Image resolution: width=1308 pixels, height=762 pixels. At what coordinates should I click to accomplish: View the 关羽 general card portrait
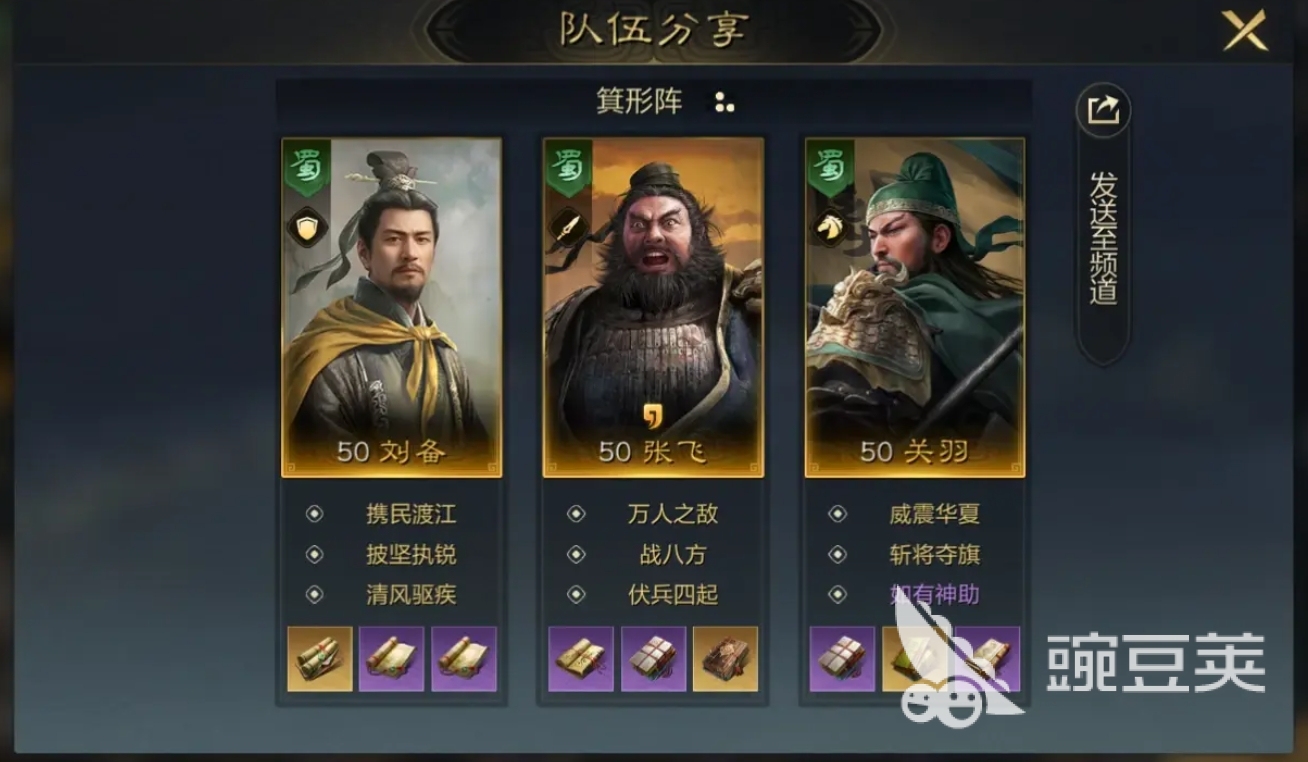[x=915, y=307]
